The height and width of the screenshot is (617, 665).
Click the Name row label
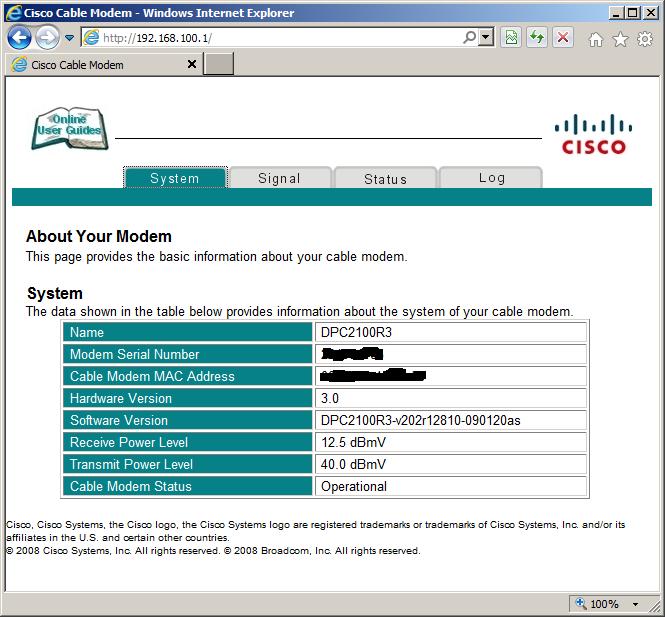(87, 332)
